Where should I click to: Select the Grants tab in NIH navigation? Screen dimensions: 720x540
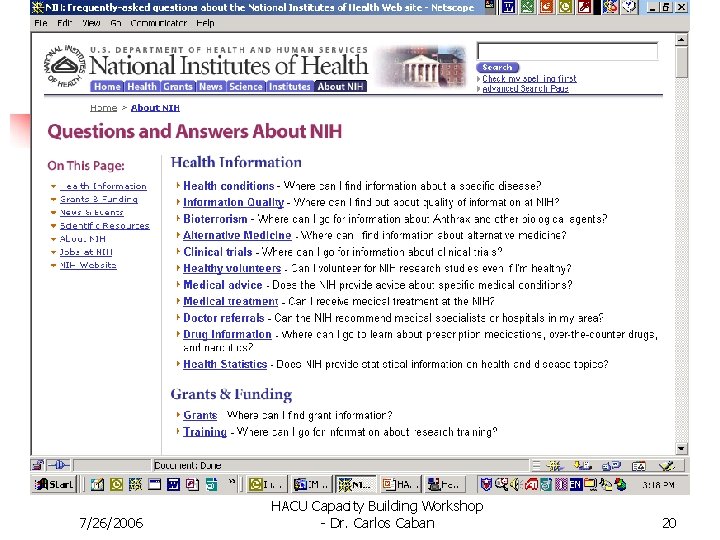(x=178, y=86)
